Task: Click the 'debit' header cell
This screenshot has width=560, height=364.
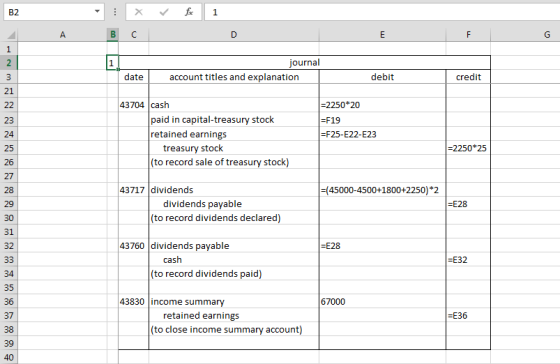Action: [x=382, y=77]
